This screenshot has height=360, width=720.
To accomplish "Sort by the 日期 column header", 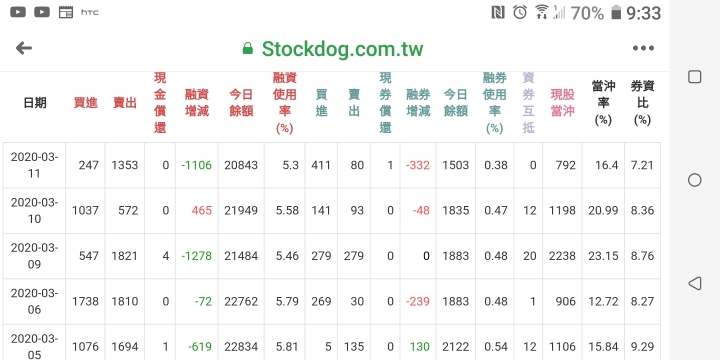I will pos(35,103).
